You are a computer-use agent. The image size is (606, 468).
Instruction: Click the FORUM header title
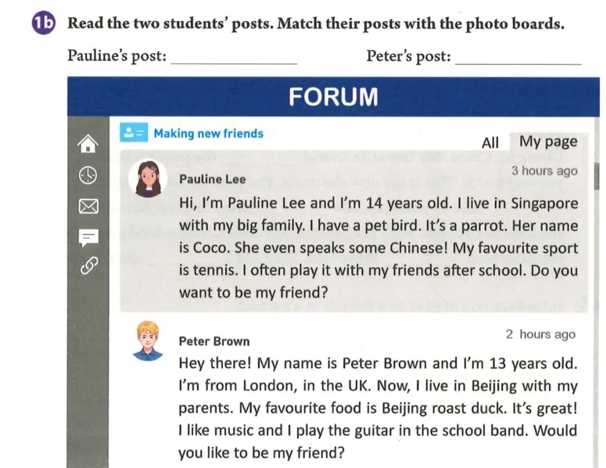pyautogui.click(x=333, y=97)
